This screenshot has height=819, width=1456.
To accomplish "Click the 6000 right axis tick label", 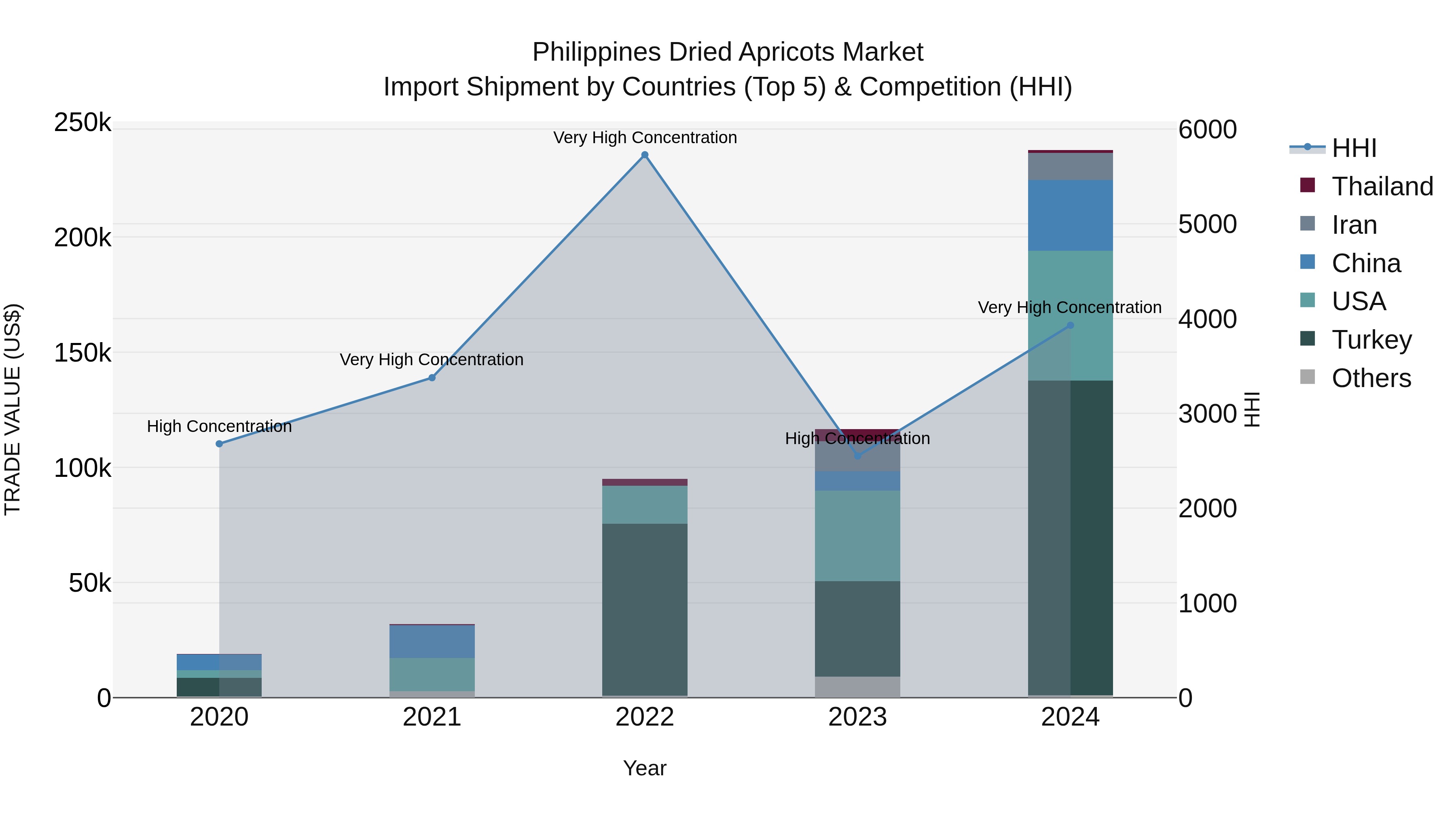I will tap(1208, 129).
